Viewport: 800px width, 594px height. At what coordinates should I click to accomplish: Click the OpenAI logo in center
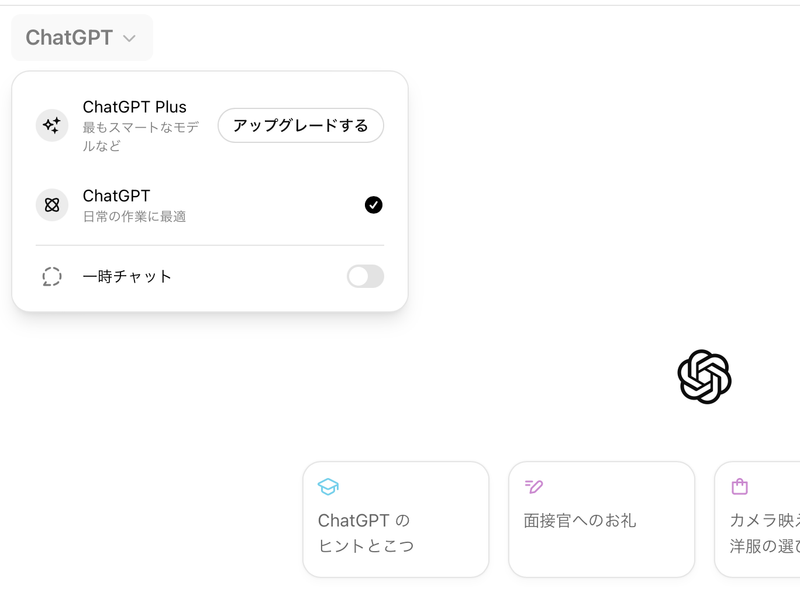(x=704, y=377)
